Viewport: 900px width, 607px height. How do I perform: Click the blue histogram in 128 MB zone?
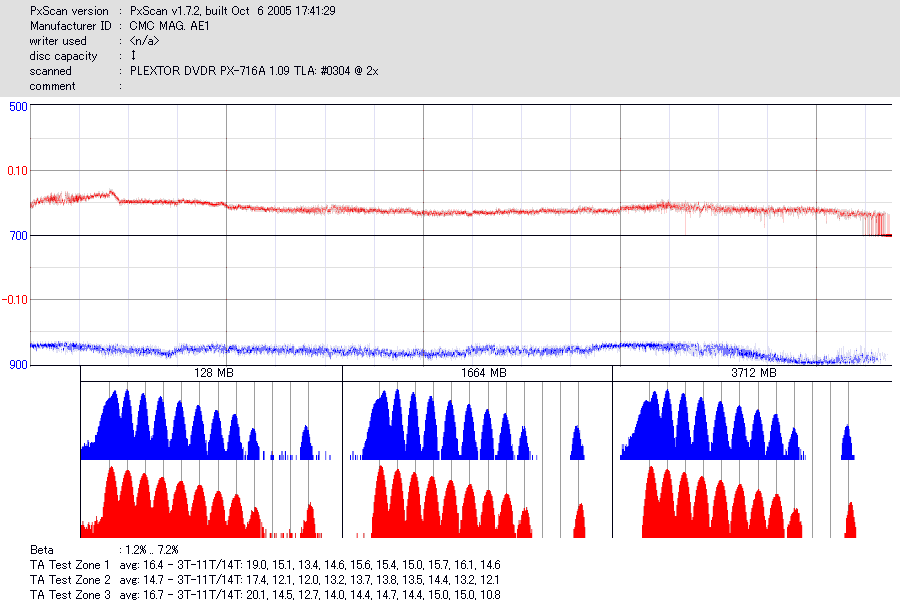(x=207, y=424)
